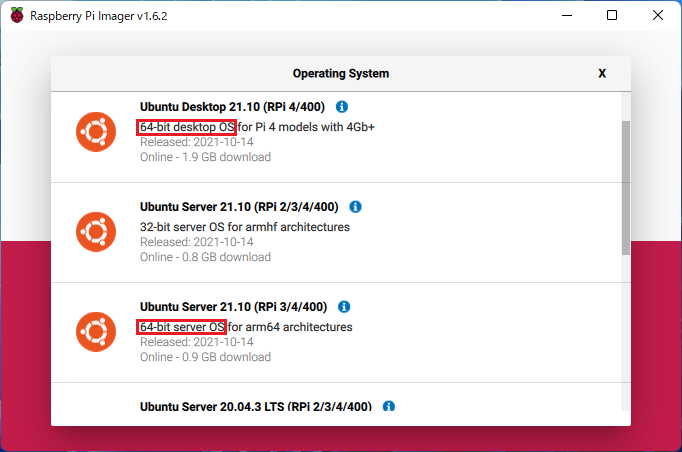Click scrollbar track below the thumb
The image size is (682, 452).
[x=626, y=333]
